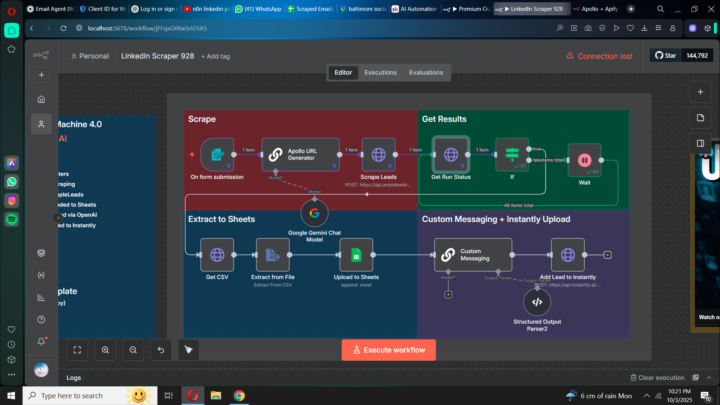Open the video thumbnail at right edge
720x405 pixels.
707,236
